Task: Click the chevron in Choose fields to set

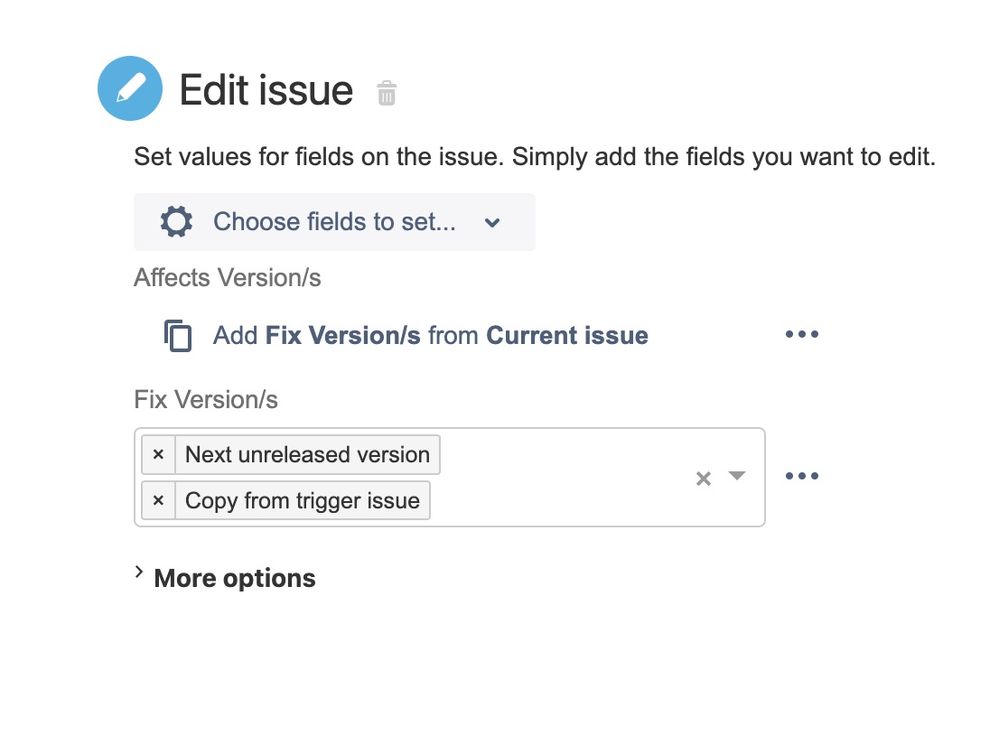Action: [x=492, y=223]
